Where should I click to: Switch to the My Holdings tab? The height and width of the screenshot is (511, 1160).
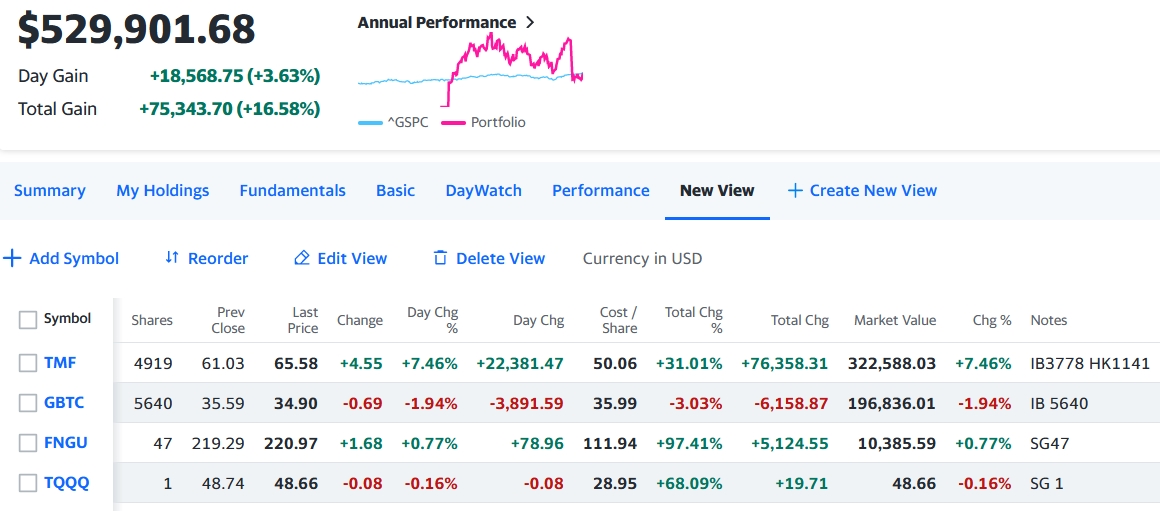162,190
